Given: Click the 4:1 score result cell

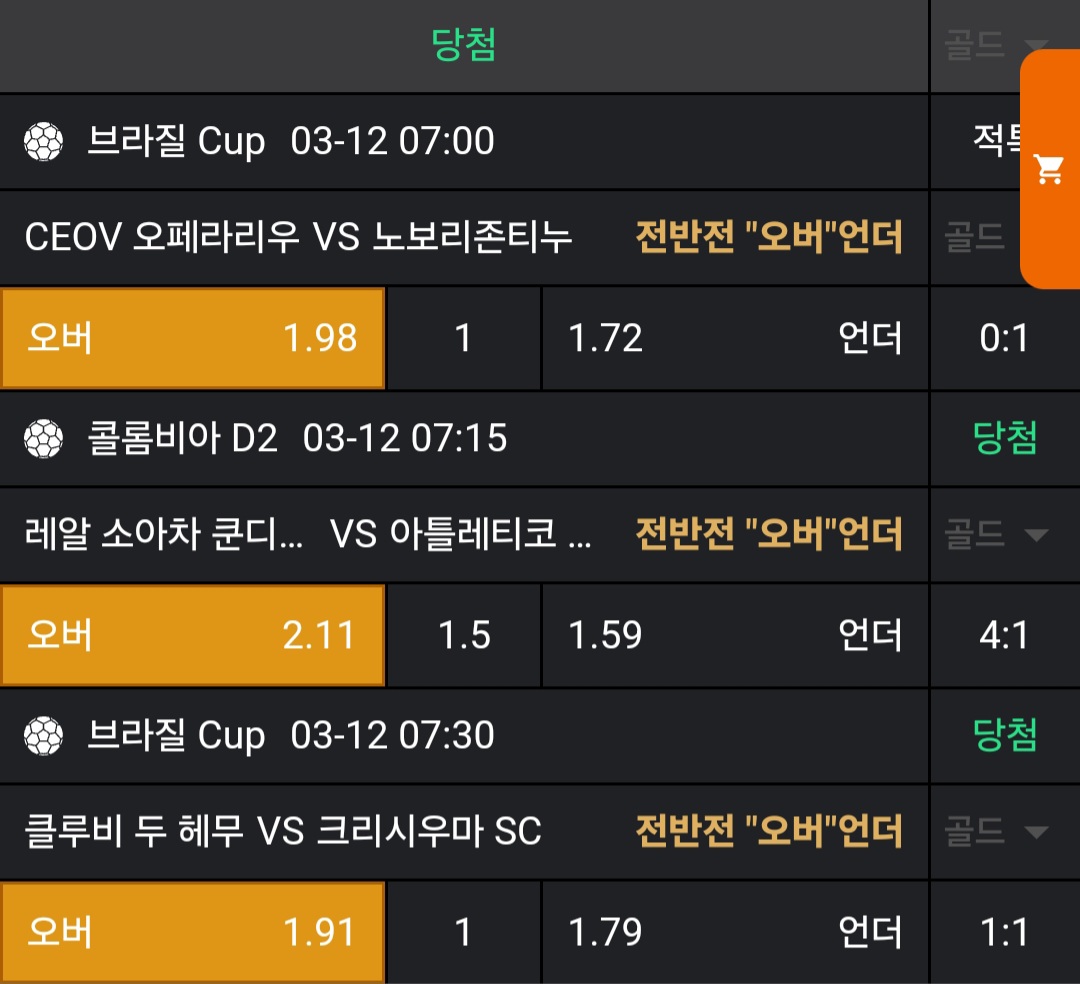Looking at the screenshot, I should click(x=1004, y=635).
